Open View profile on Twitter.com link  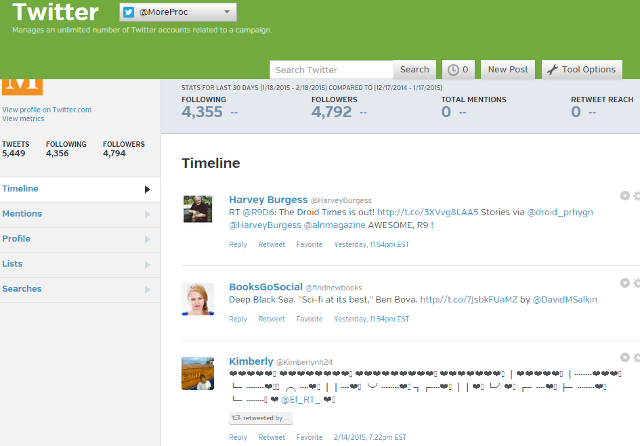[x=47, y=110]
